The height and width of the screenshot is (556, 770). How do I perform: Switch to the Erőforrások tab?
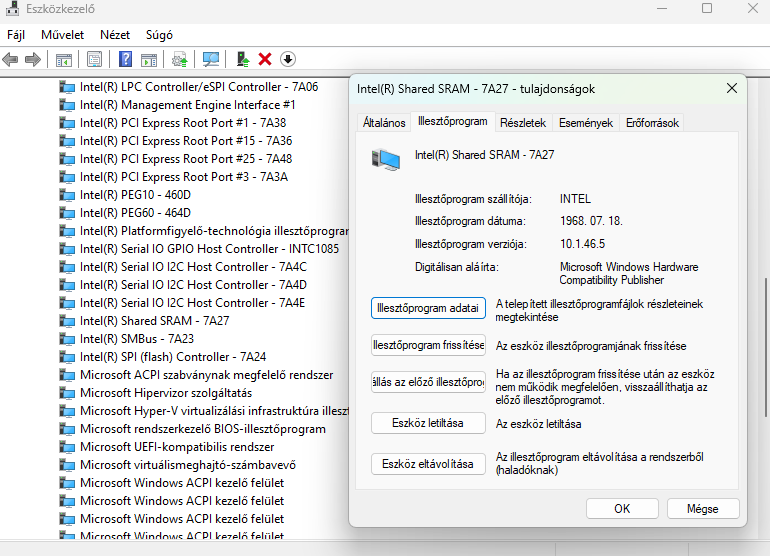coord(652,123)
